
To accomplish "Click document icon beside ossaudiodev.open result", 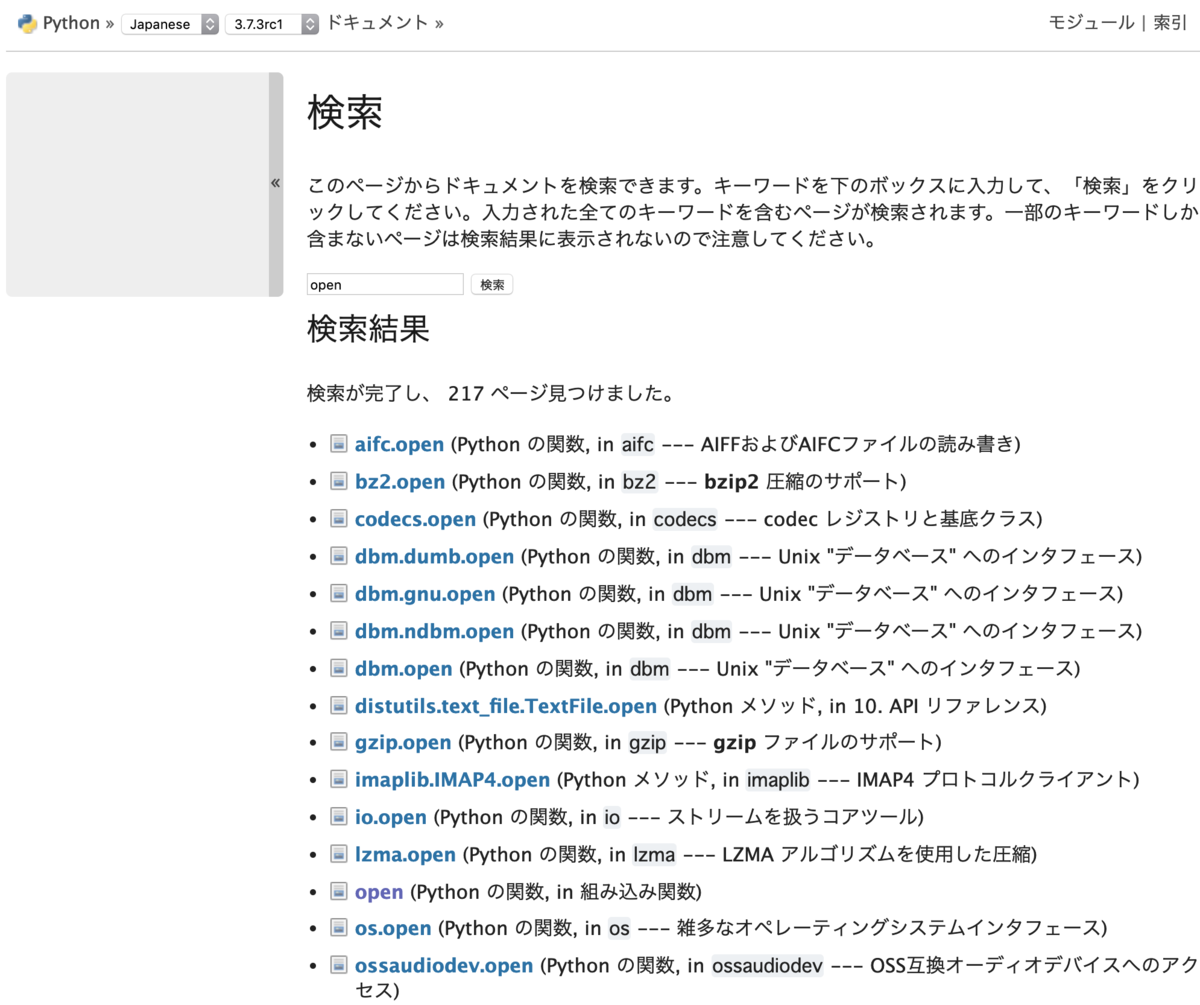I will 338,967.
